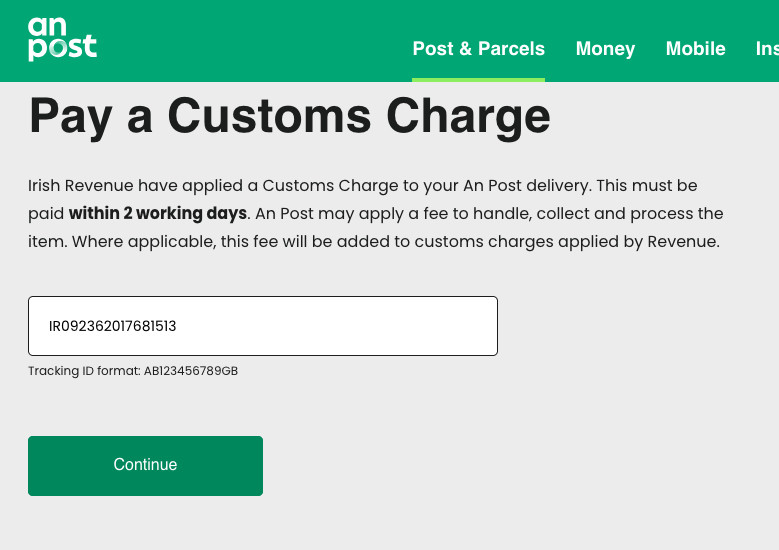
Task: Open the partially visible Insurance menu item
Action: coord(766,48)
